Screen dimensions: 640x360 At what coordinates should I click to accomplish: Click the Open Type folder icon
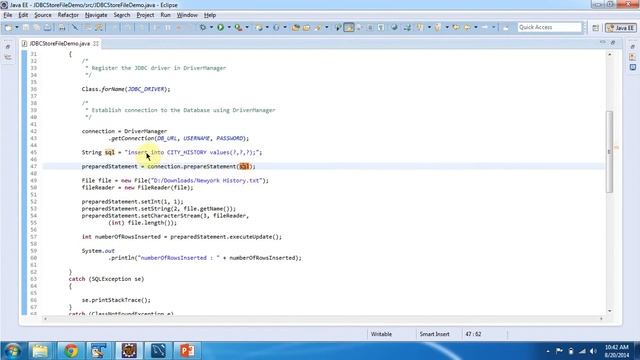[x=296, y=27]
